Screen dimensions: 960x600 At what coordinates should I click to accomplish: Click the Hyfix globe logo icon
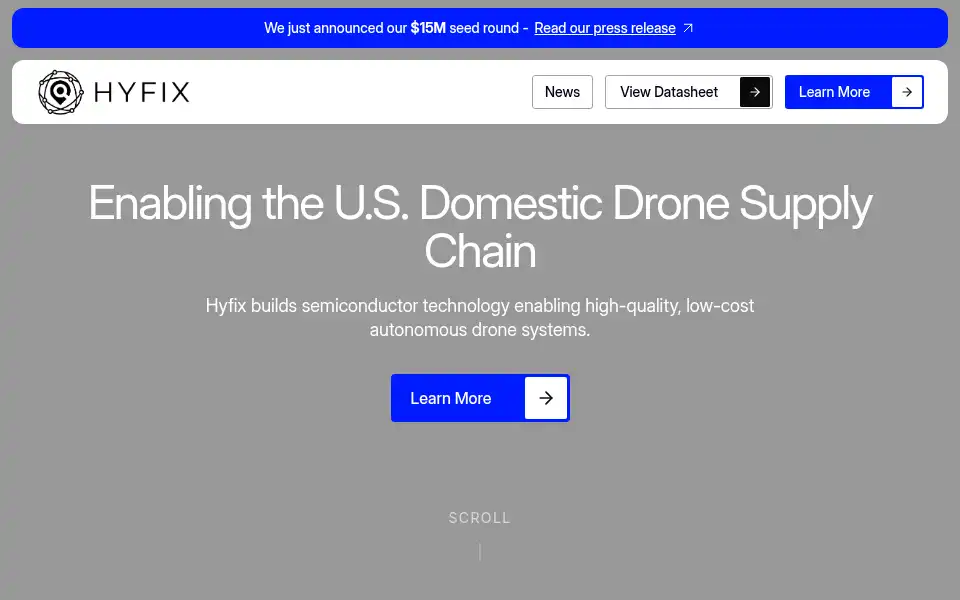point(61,92)
